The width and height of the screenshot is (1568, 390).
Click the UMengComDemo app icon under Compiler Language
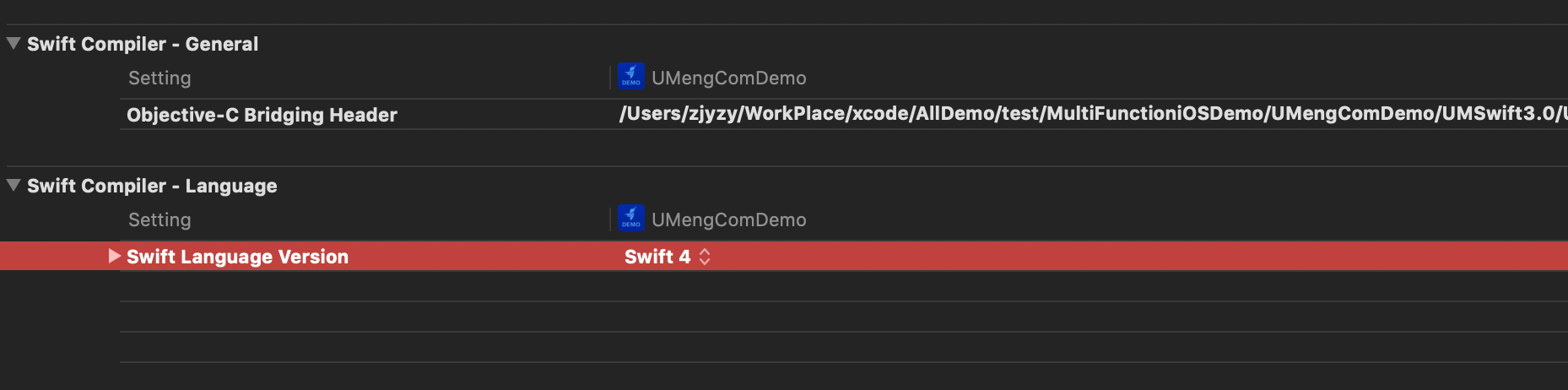coord(631,218)
